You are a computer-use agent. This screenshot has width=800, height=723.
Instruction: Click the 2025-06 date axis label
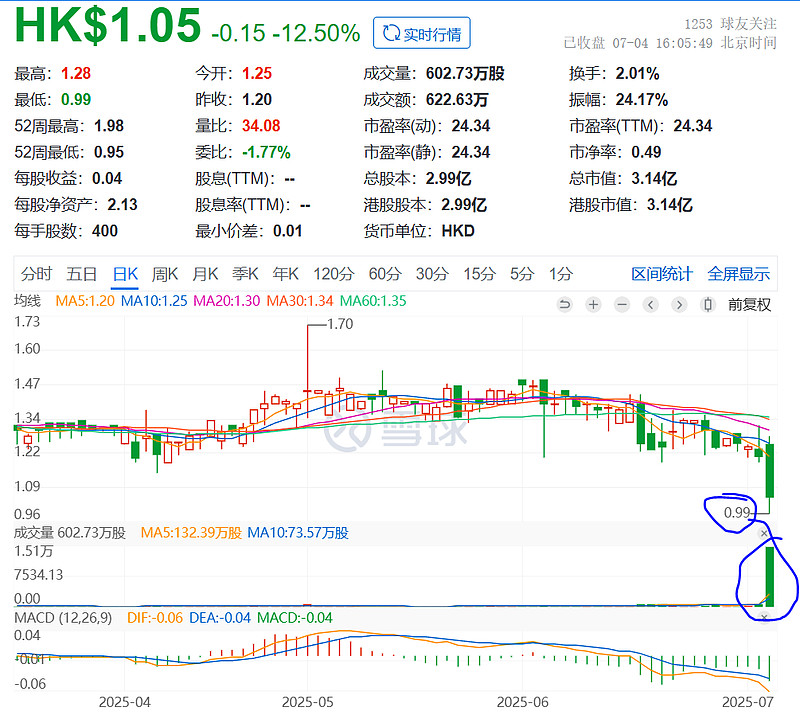pos(522,702)
